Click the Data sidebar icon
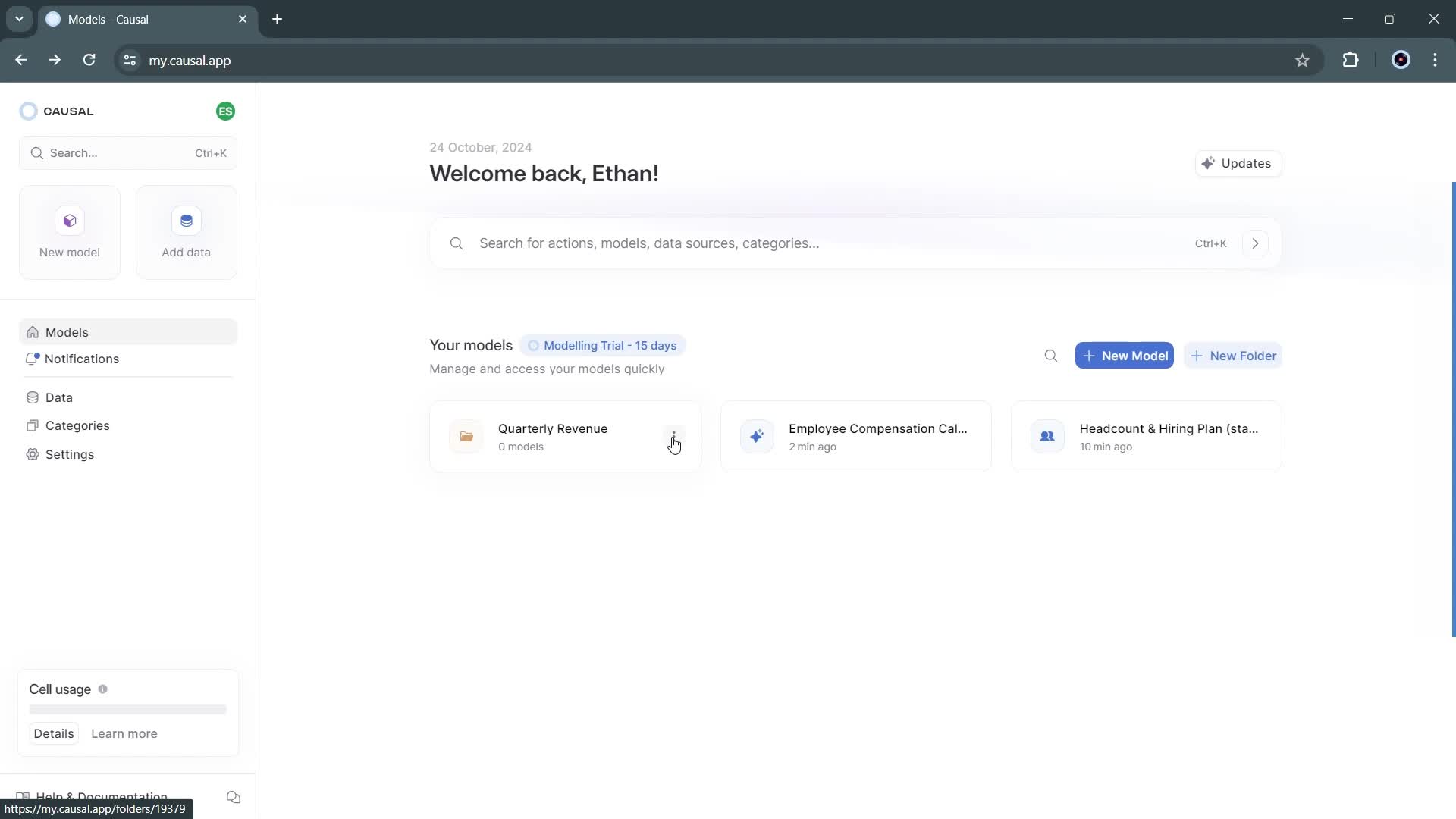This screenshot has width=1456, height=819. point(33,397)
